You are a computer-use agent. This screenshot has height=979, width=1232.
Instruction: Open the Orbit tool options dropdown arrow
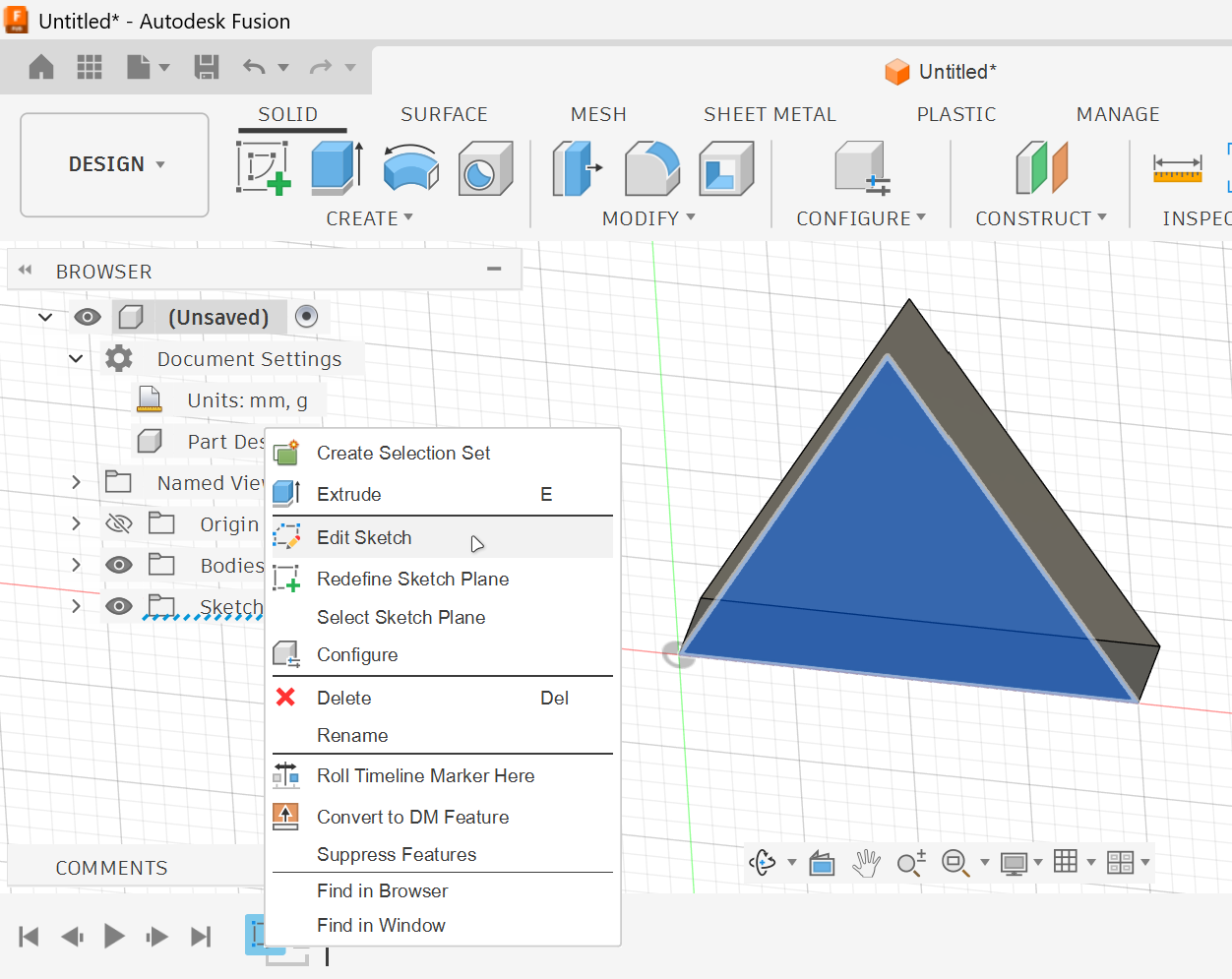click(791, 863)
